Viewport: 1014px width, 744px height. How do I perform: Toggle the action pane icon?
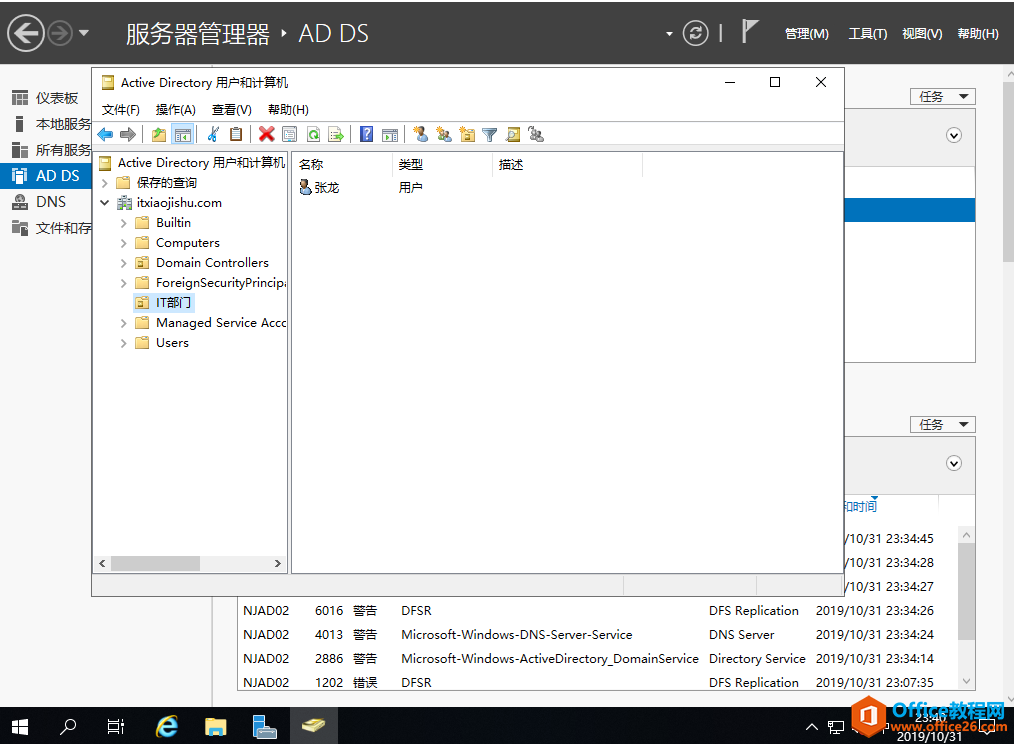(x=390, y=135)
